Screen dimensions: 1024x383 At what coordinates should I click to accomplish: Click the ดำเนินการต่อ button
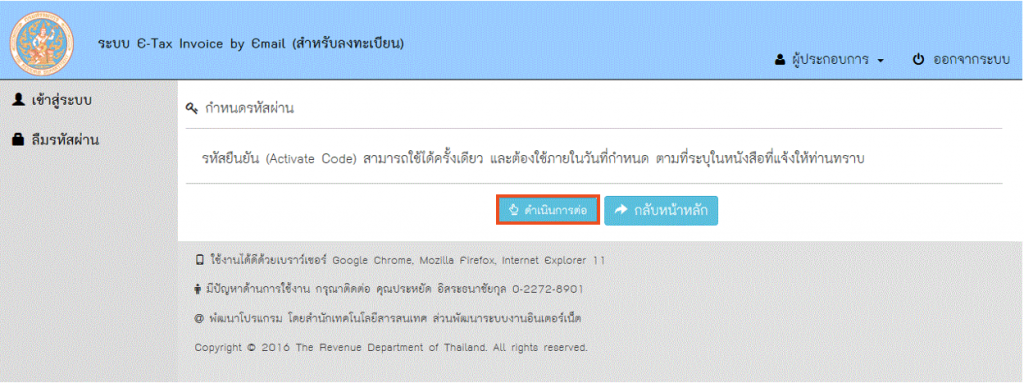click(547, 210)
